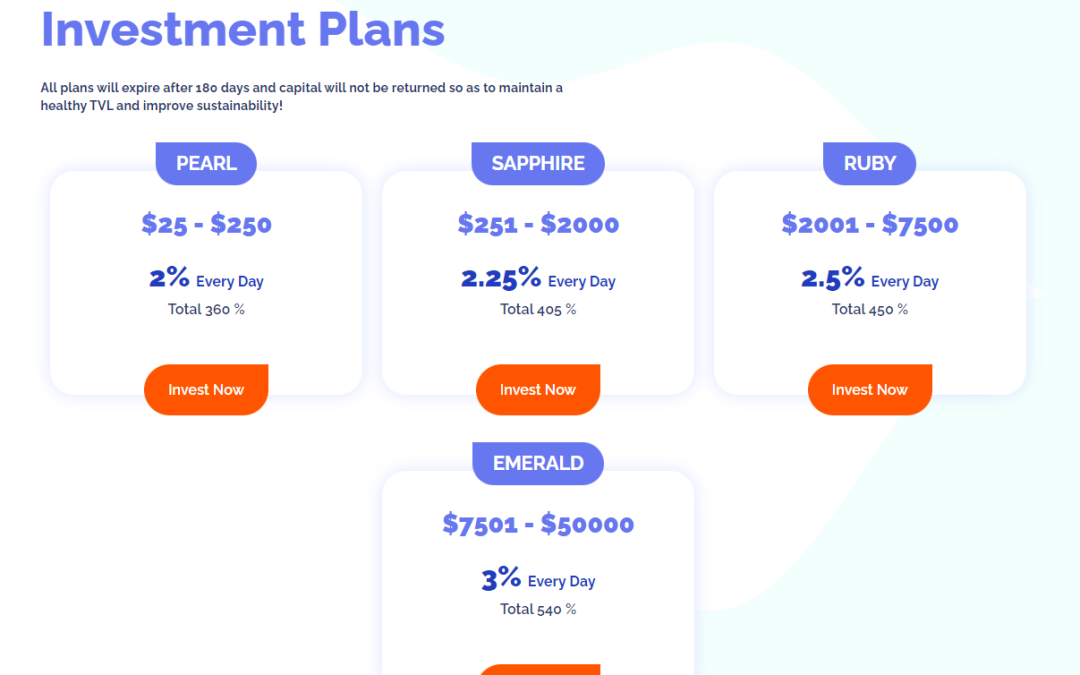This screenshot has width=1080, height=675.
Task: Select the SAPPHIRE plan badge
Action: (538, 163)
